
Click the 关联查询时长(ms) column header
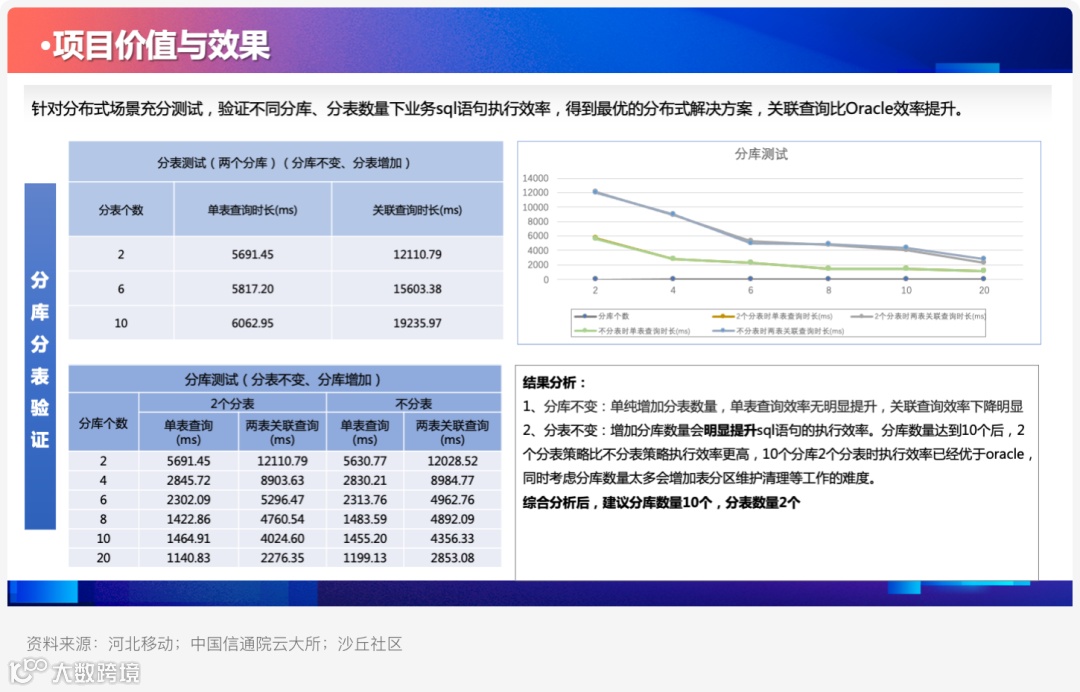417,210
